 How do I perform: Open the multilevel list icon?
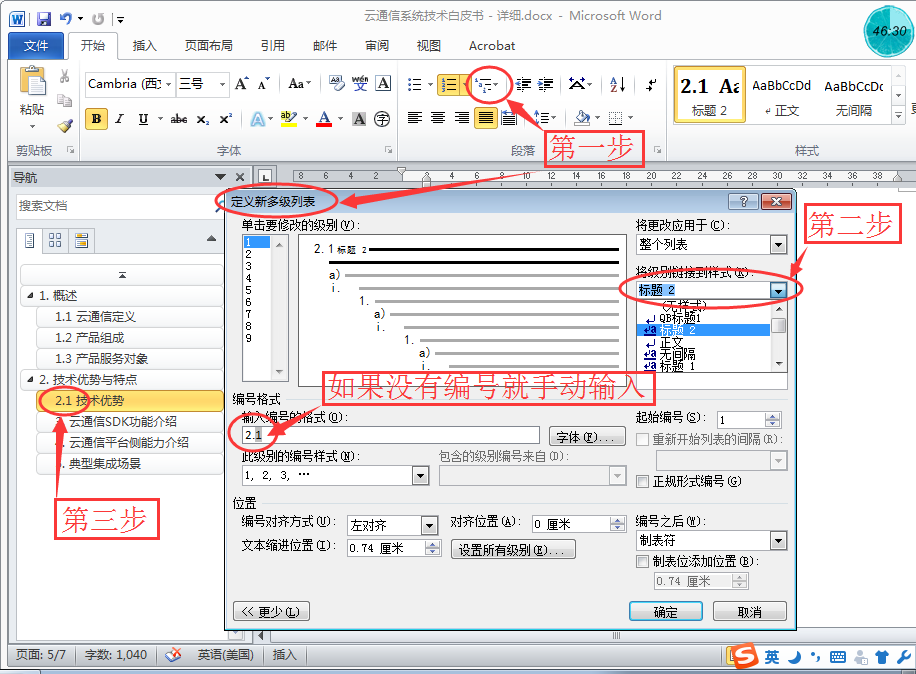coord(483,85)
